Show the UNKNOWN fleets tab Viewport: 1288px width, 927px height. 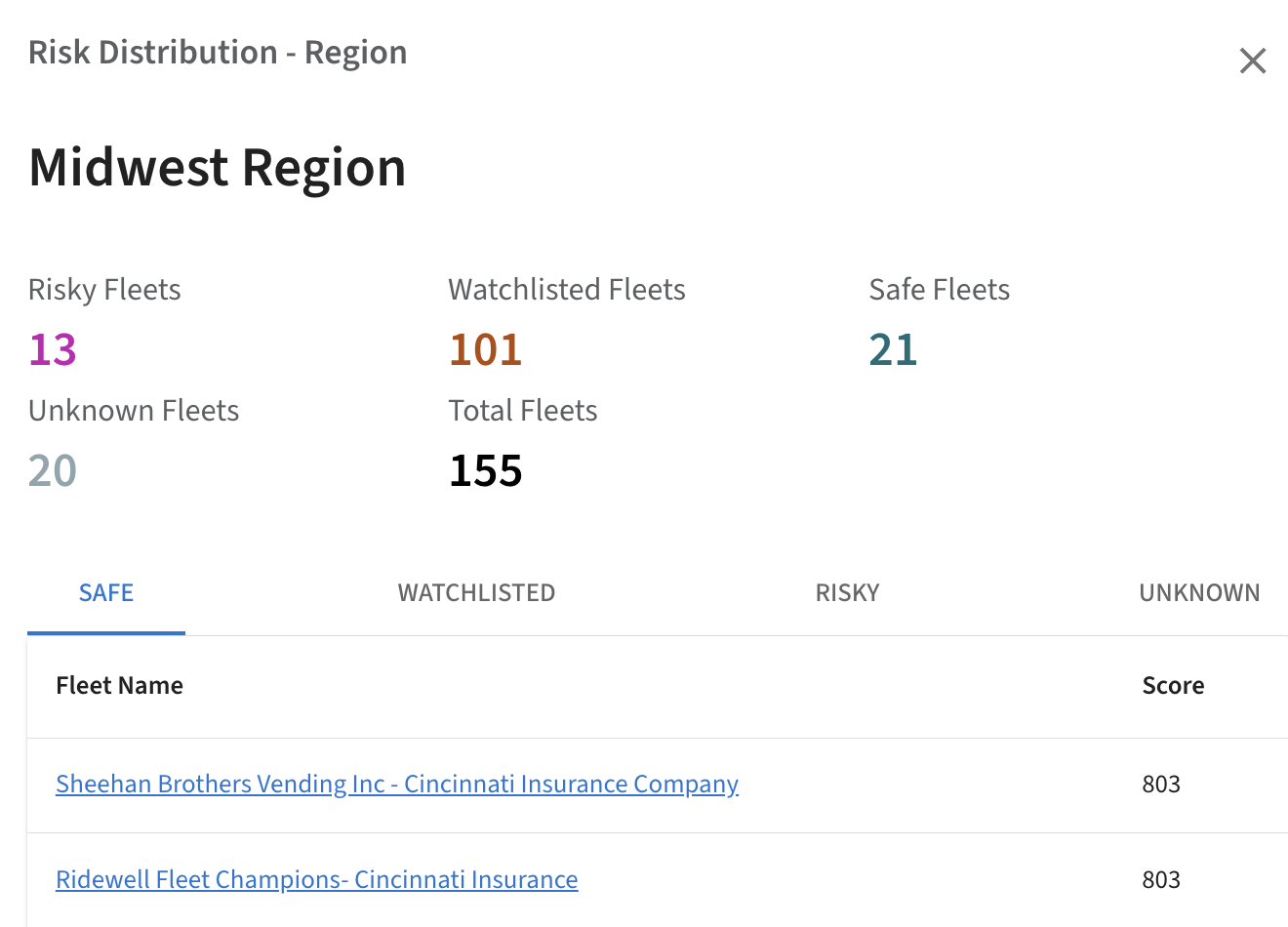pyautogui.click(x=1199, y=592)
